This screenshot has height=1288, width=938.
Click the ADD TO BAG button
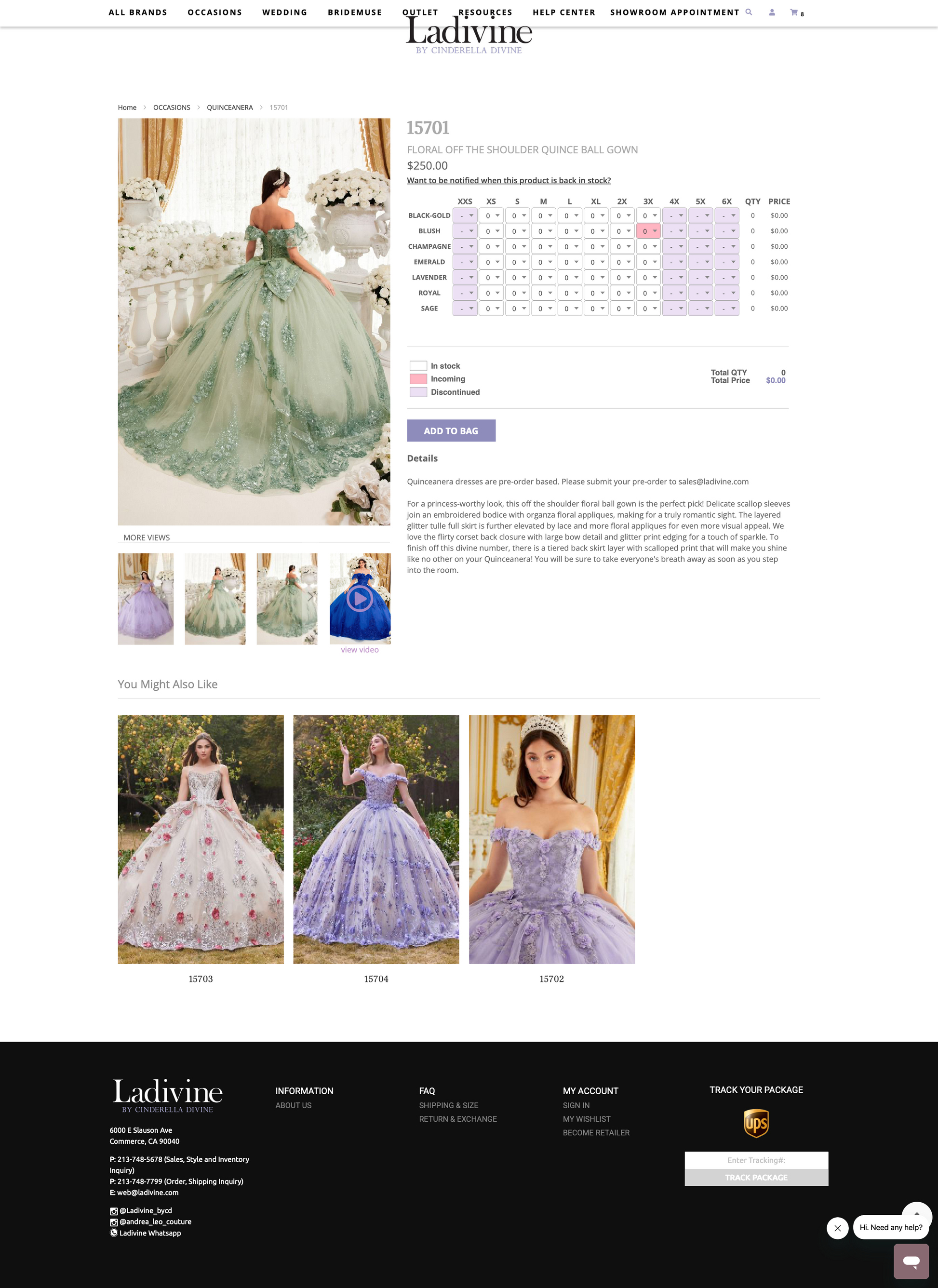click(x=451, y=430)
